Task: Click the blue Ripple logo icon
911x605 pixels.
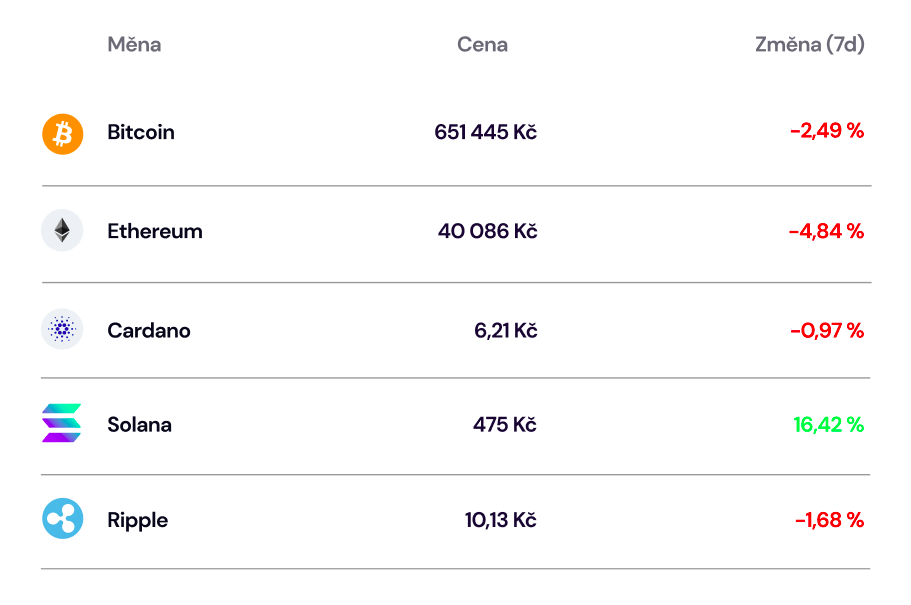Action: (63, 518)
